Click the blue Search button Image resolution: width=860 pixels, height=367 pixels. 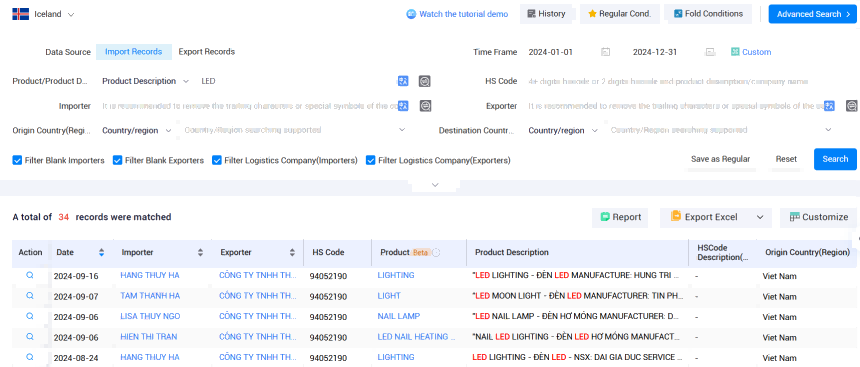835,159
